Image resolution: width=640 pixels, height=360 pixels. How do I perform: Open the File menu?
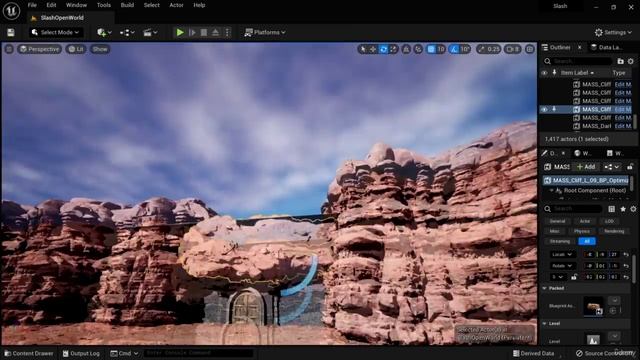pyautogui.click(x=32, y=5)
